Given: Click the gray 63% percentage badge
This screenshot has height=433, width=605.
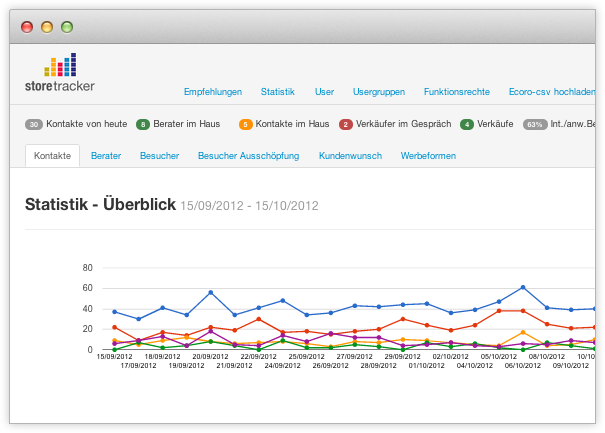Looking at the screenshot, I should (x=535, y=124).
